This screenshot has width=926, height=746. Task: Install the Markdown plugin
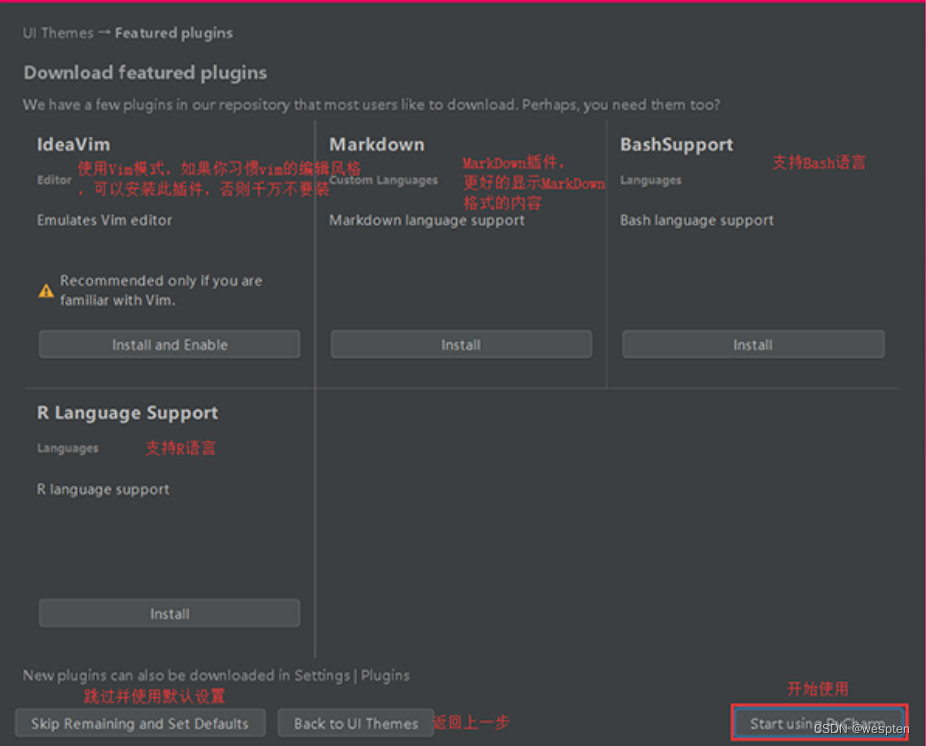[x=461, y=344]
